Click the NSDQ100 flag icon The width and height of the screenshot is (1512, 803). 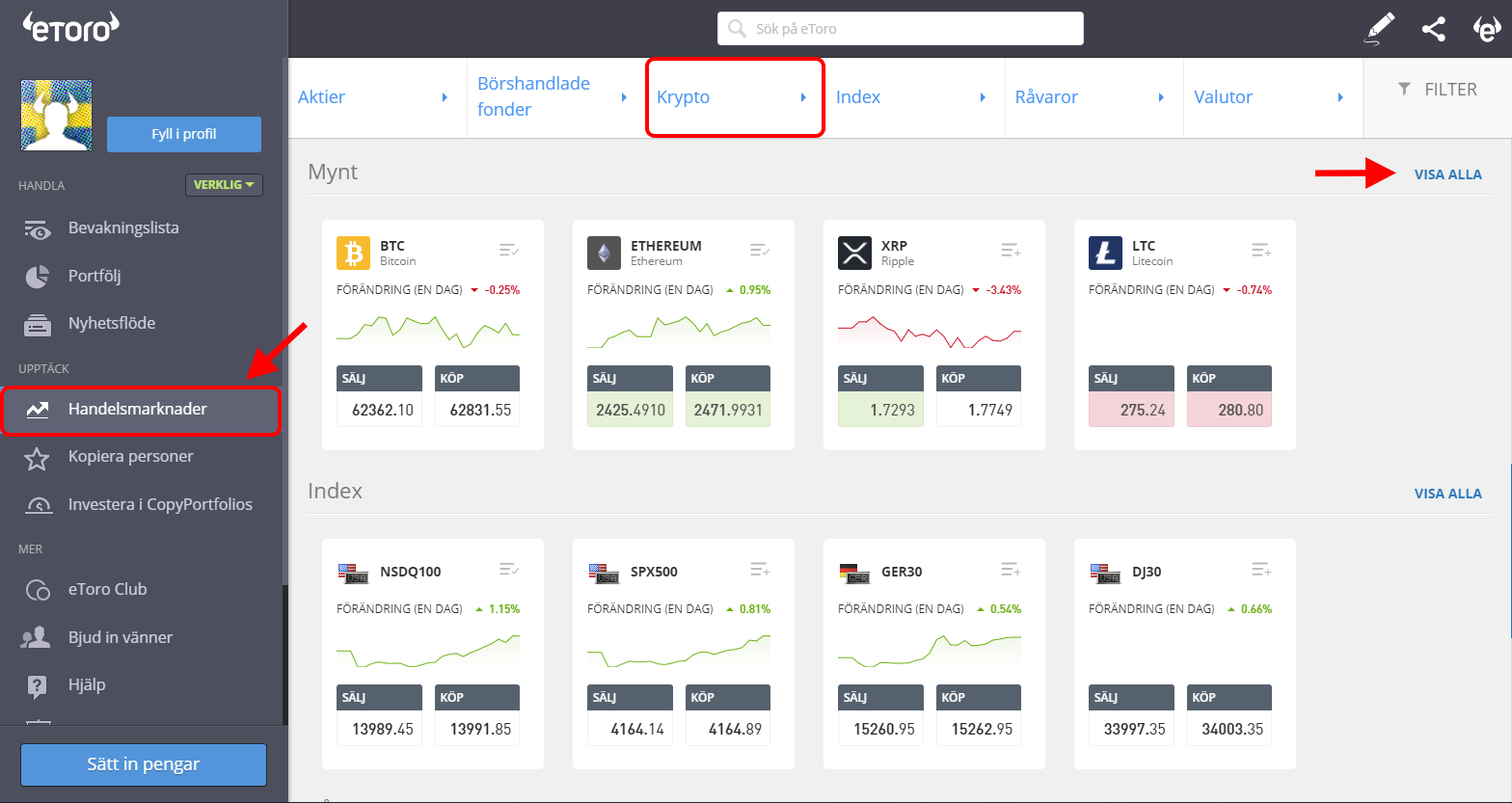353,573
